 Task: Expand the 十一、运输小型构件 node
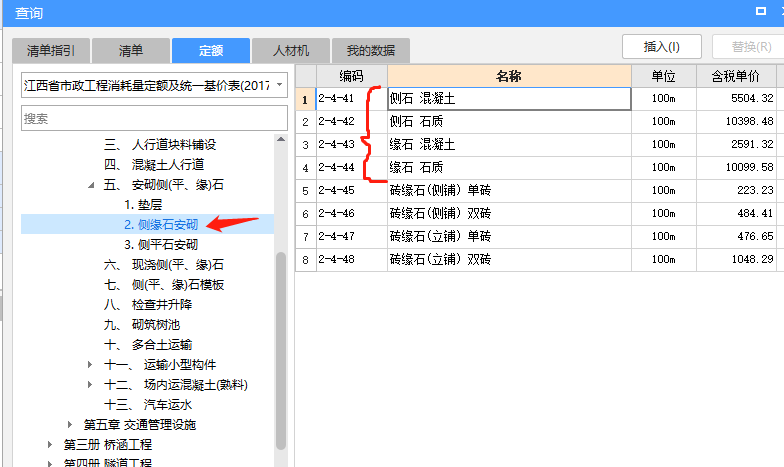coord(90,364)
